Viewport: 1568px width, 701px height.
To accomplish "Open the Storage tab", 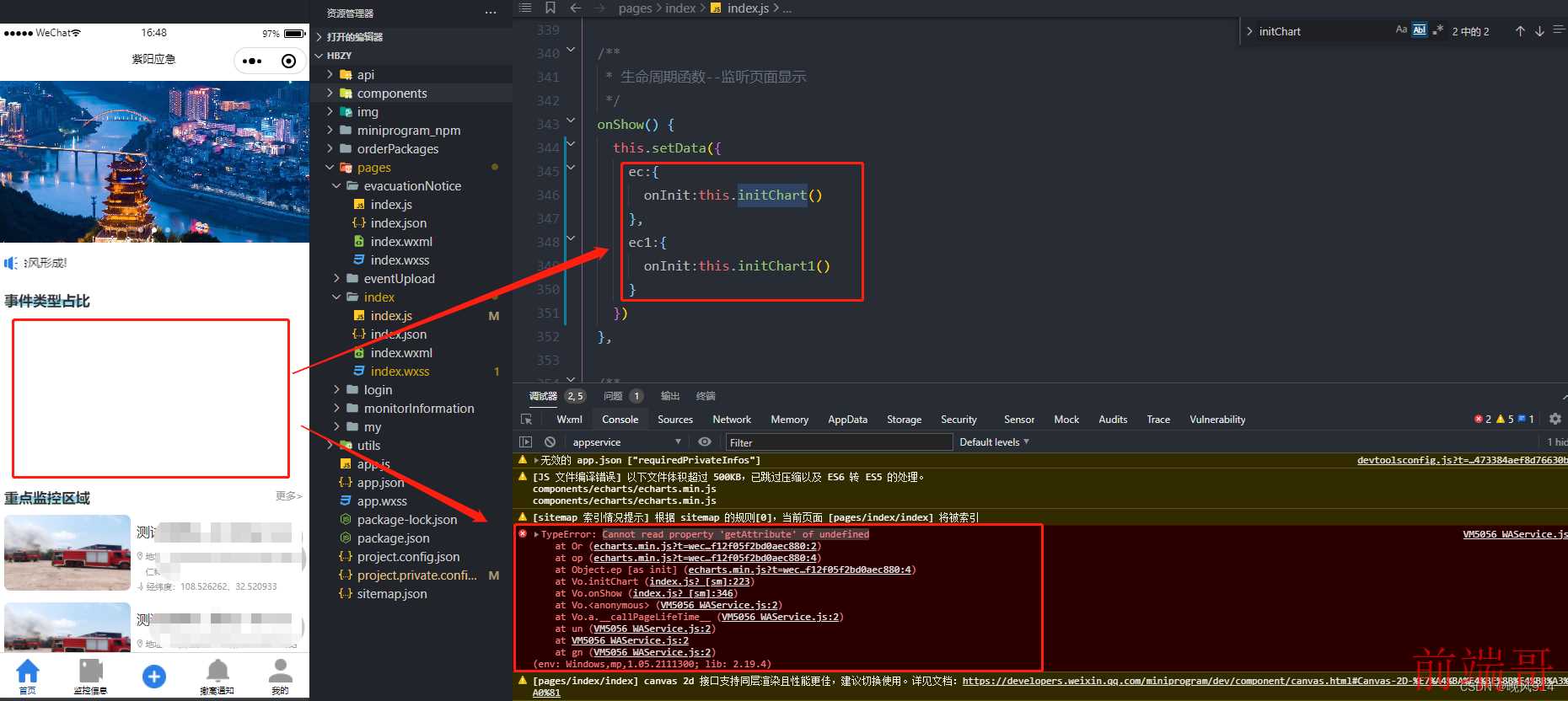I will coord(904,419).
